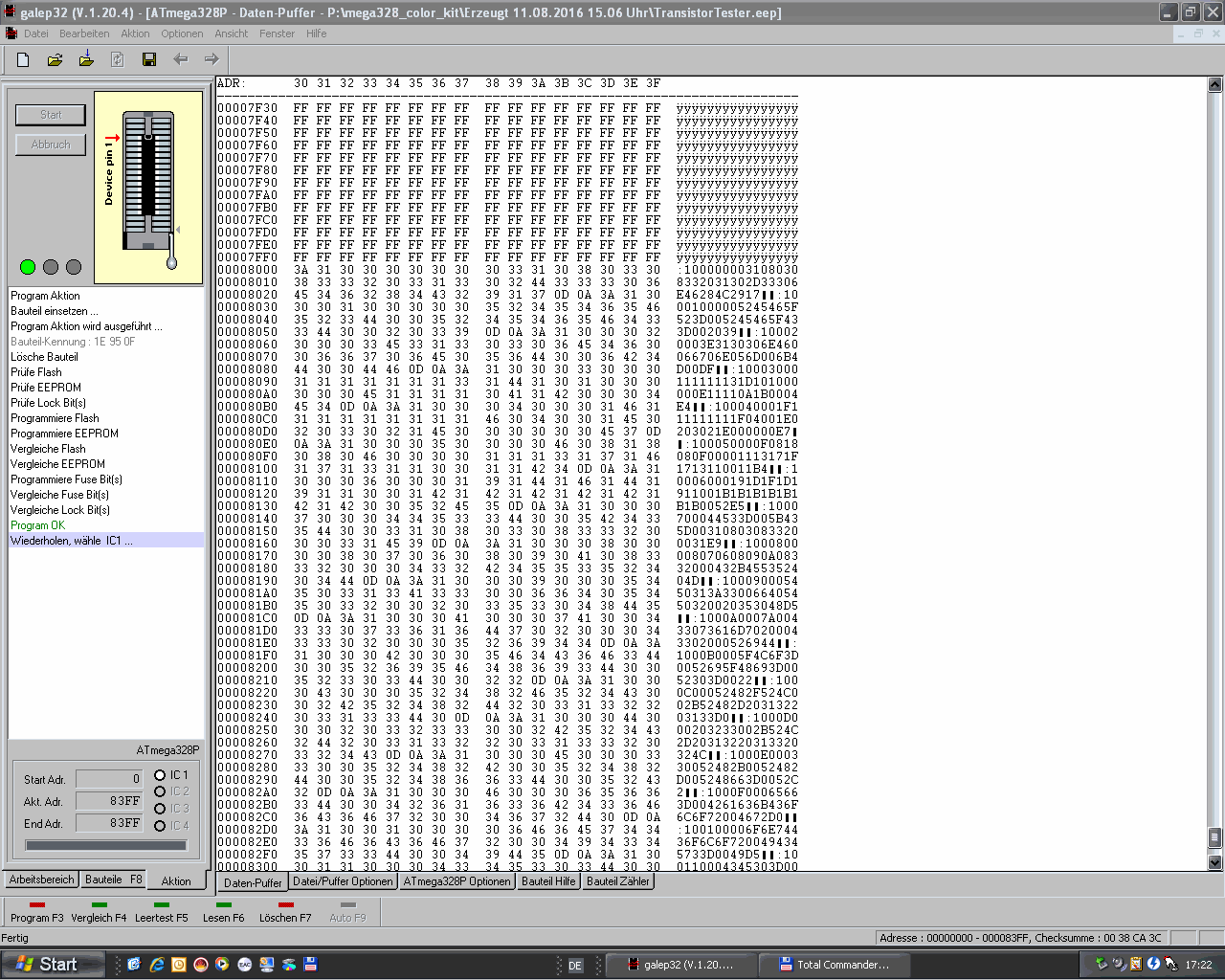Image resolution: width=1225 pixels, height=980 pixels.
Task: Open the Aktion menu
Action: tap(135, 33)
